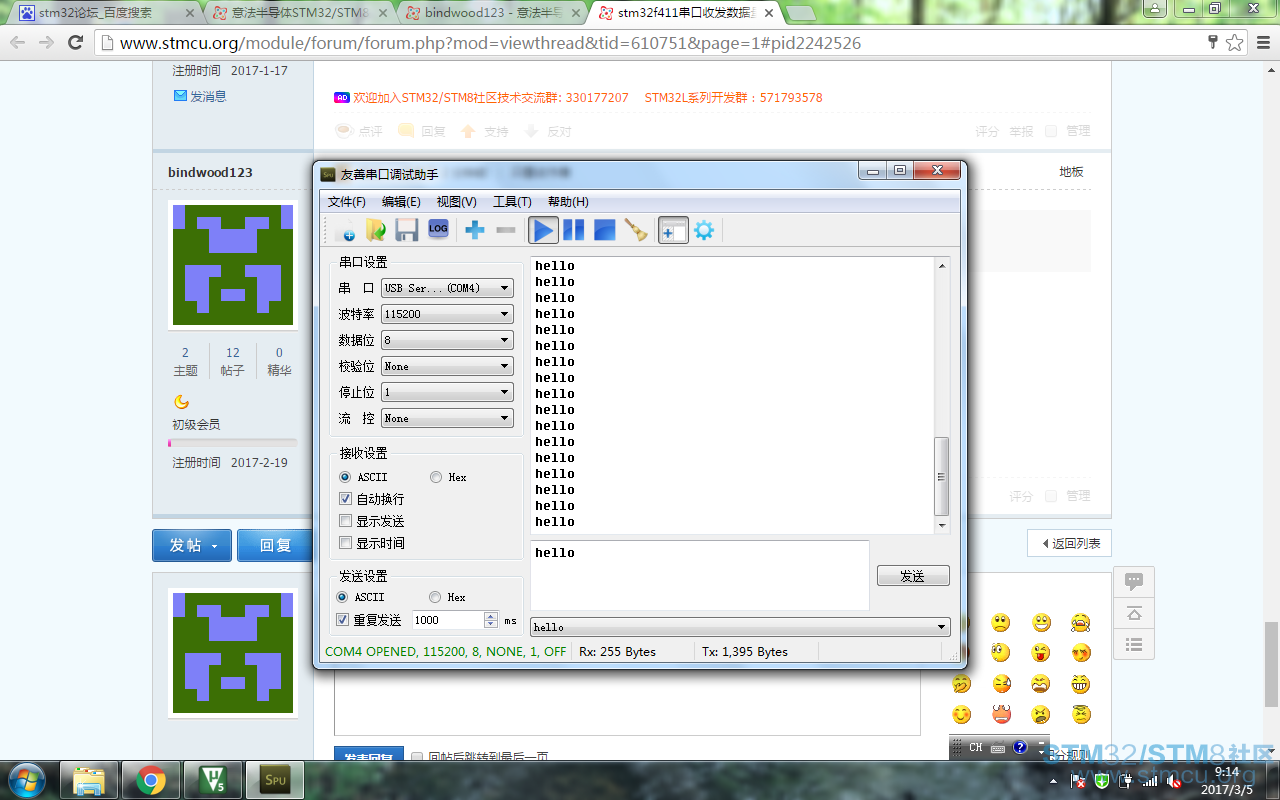
Task: Click the LOG toolbar icon
Action: click(438, 229)
